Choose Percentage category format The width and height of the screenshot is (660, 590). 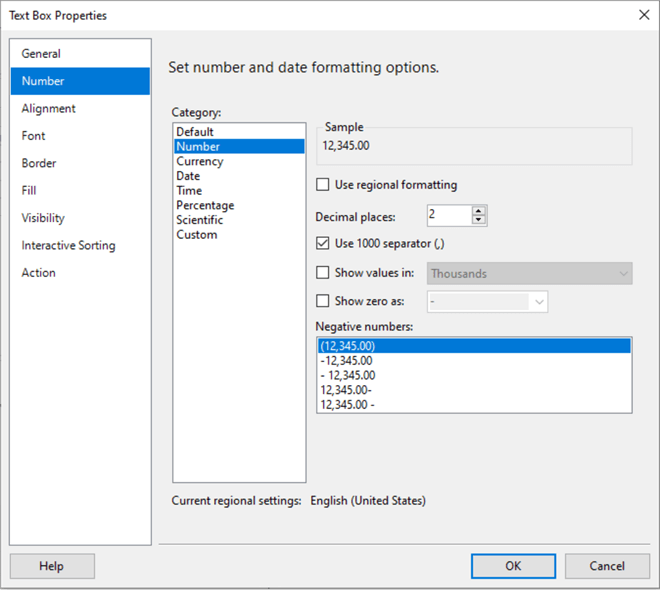click(x=204, y=205)
